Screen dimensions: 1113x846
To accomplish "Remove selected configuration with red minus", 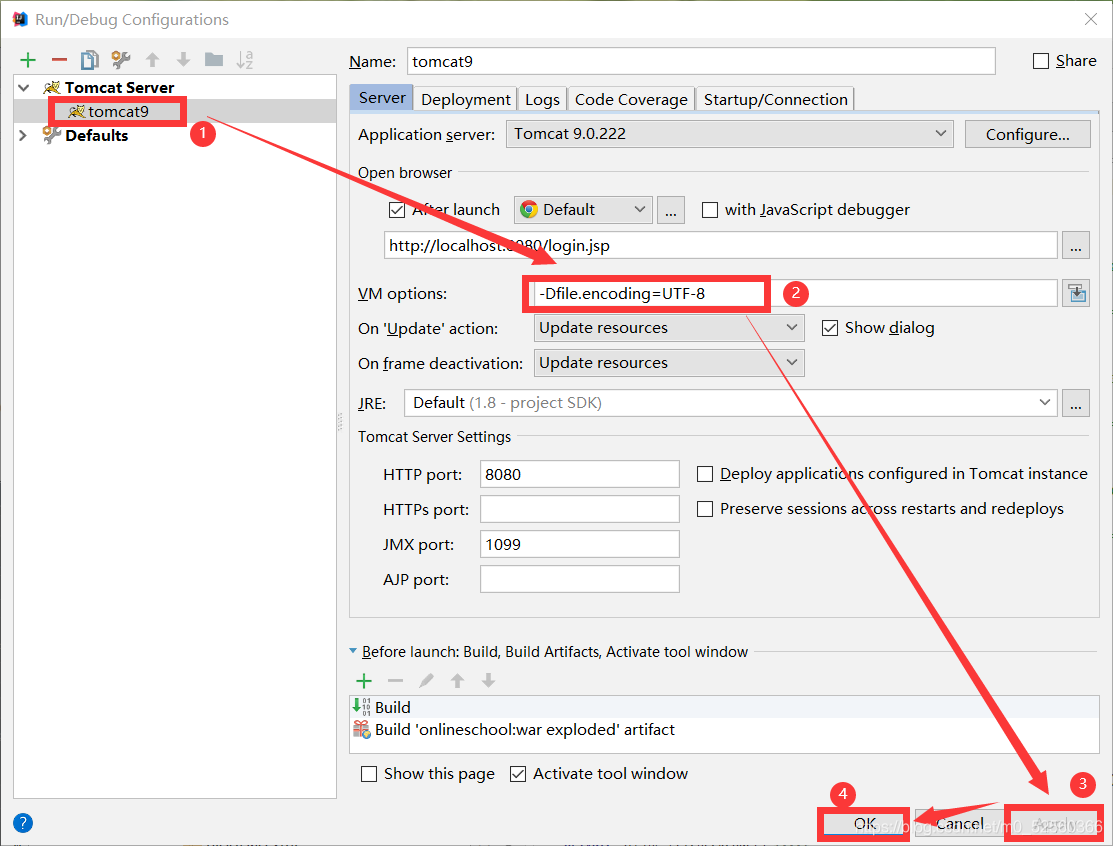I will (x=60, y=60).
